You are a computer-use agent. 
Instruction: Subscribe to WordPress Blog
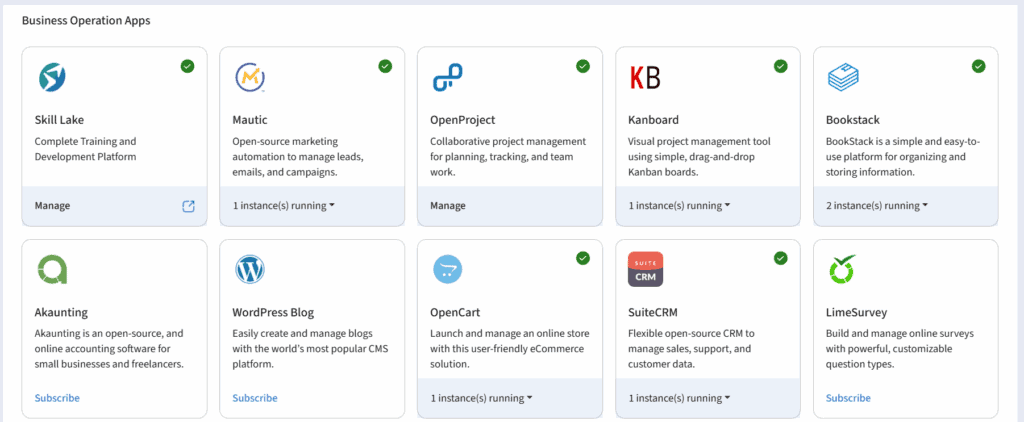click(255, 398)
